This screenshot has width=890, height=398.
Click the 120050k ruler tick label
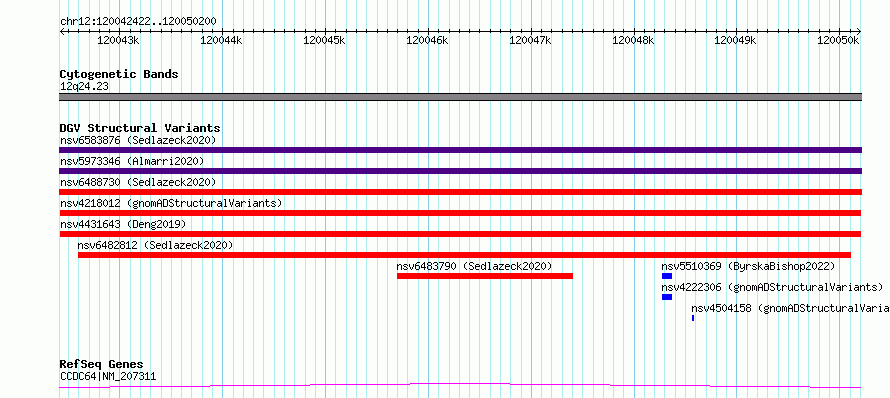(838, 40)
